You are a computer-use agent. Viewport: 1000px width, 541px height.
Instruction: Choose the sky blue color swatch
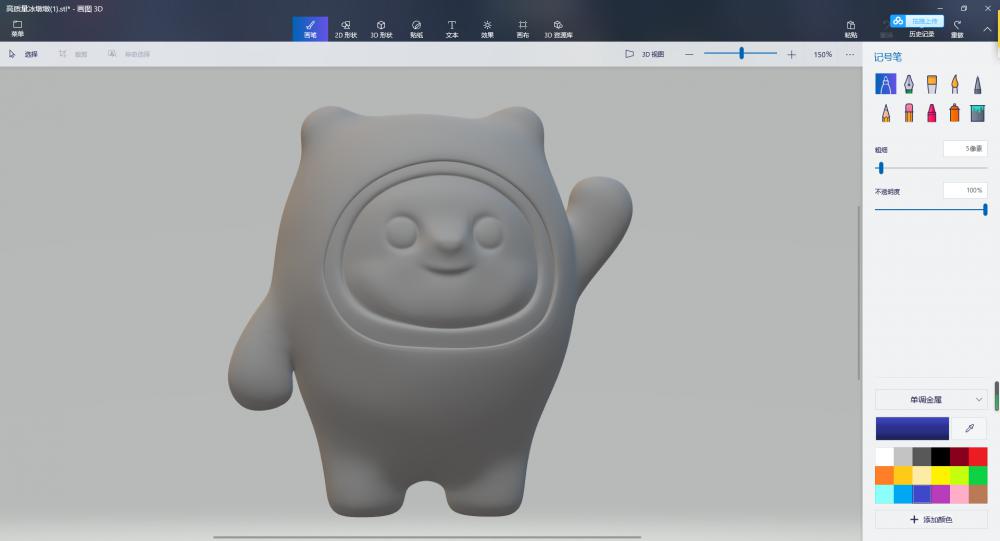[x=903, y=494]
